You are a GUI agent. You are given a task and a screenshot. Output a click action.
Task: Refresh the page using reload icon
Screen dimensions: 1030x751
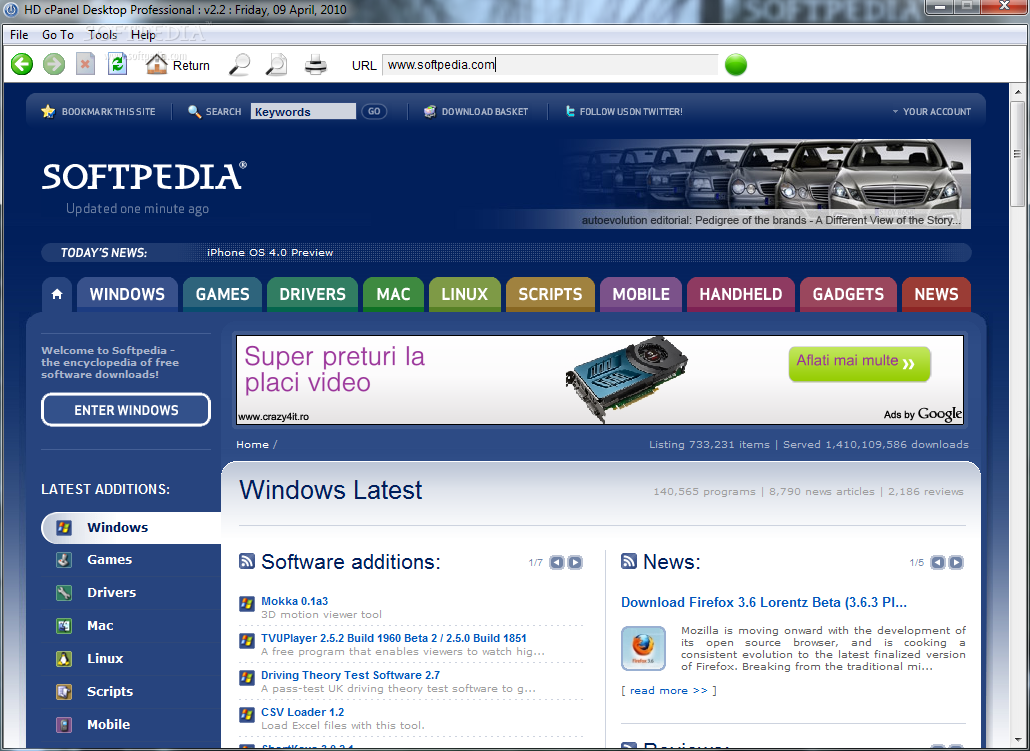coord(118,64)
